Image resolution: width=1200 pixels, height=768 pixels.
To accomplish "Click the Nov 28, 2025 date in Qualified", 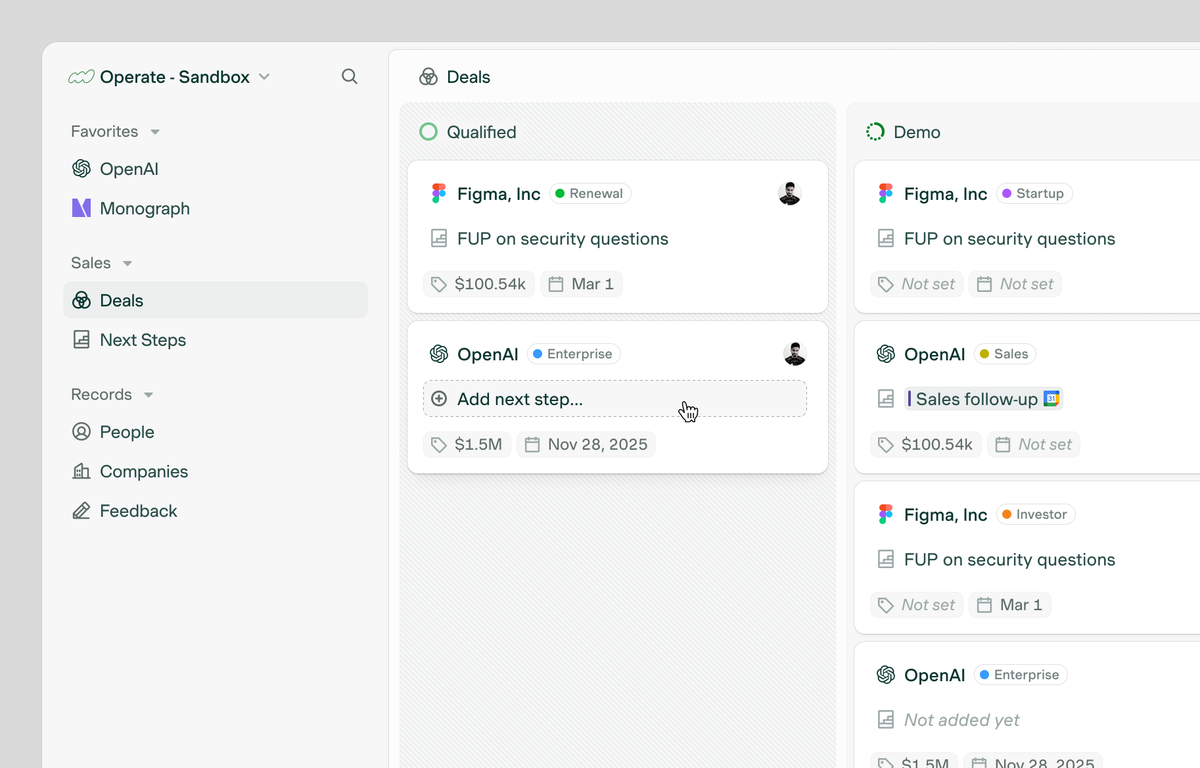I will click(586, 444).
